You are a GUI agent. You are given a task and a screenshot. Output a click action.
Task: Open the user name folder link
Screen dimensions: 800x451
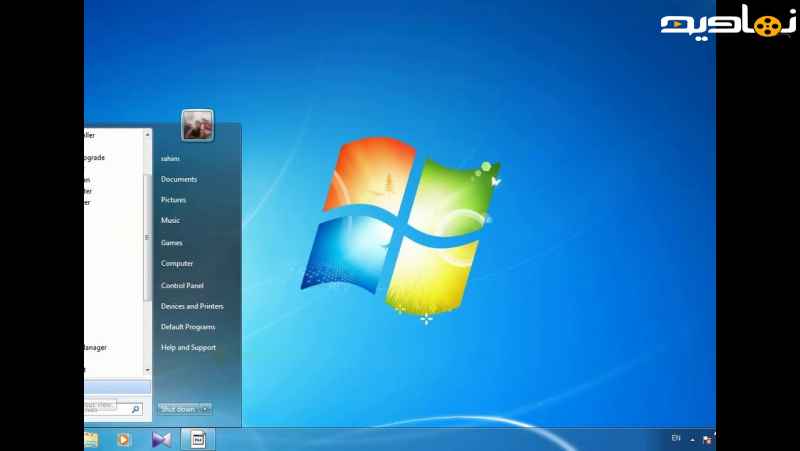pyautogui.click(x=170, y=159)
